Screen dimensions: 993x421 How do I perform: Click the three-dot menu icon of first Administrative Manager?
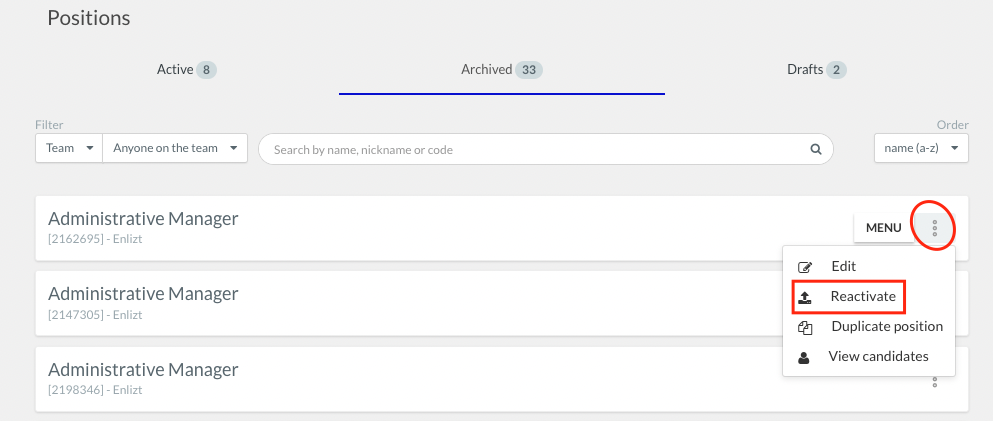934,227
